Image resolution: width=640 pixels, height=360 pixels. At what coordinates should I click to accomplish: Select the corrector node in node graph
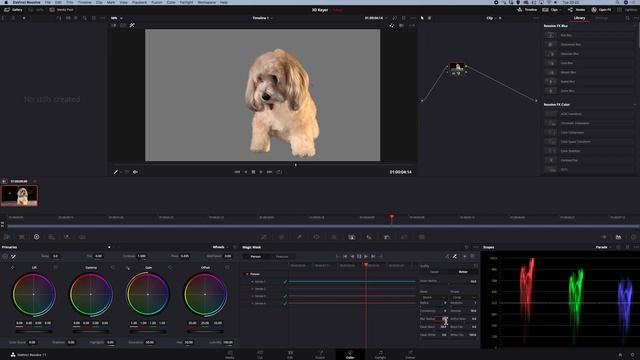coord(457,68)
